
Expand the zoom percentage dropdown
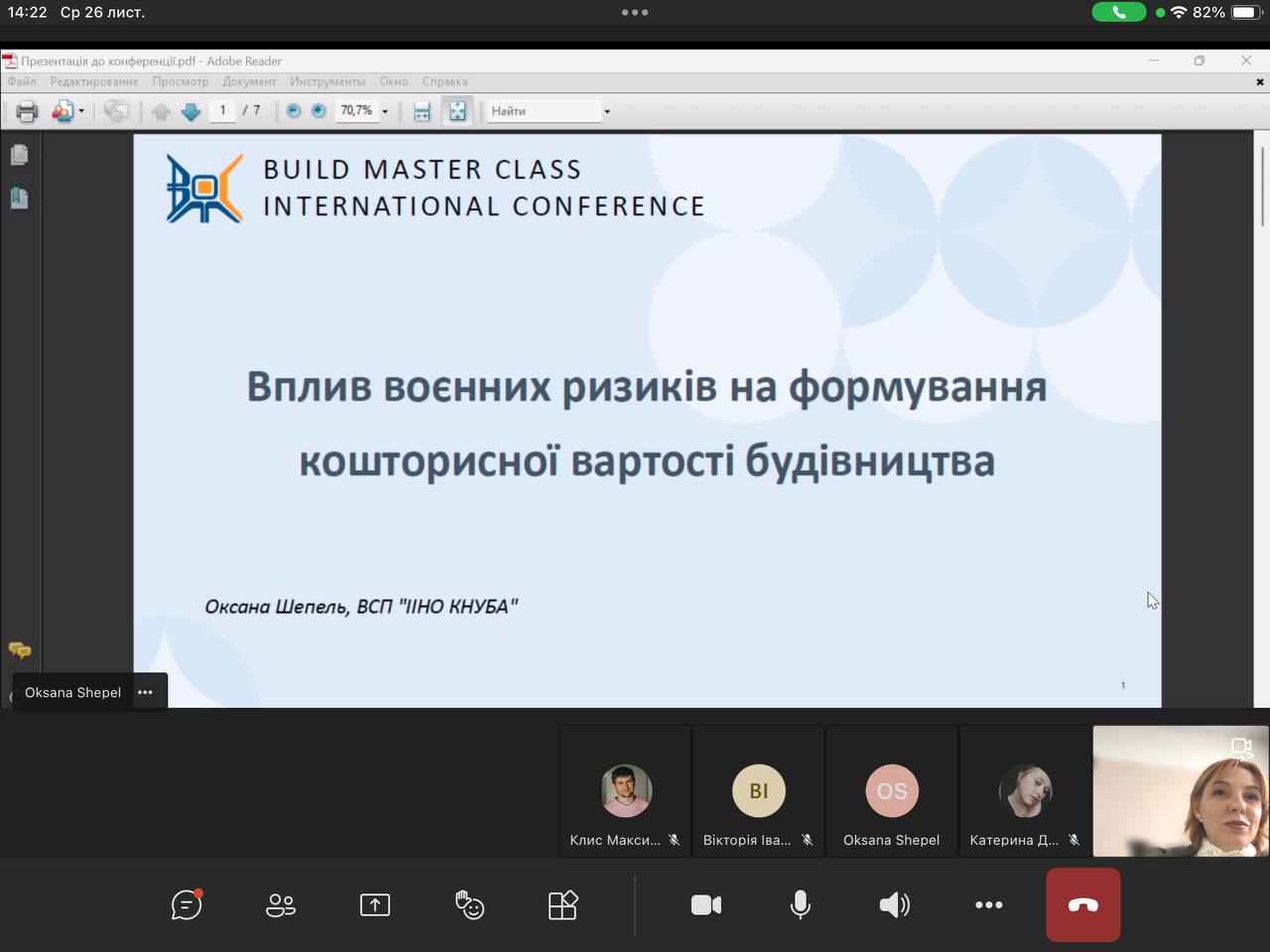point(385,111)
